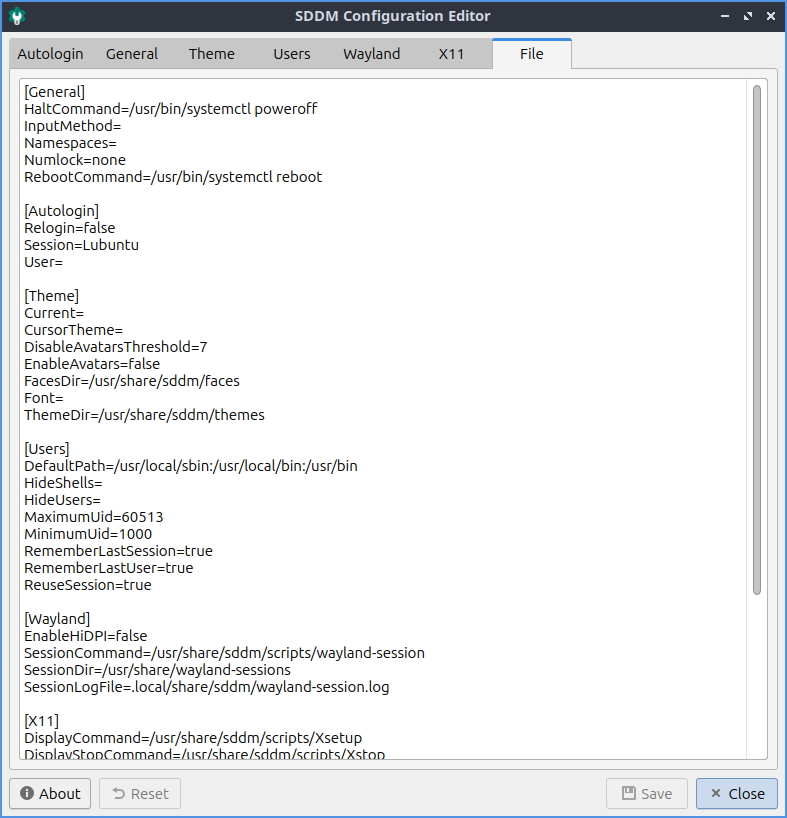Click the MaximumUid=60513 line in the editor
Screen dimensions: 787x818
click(94, 517)
